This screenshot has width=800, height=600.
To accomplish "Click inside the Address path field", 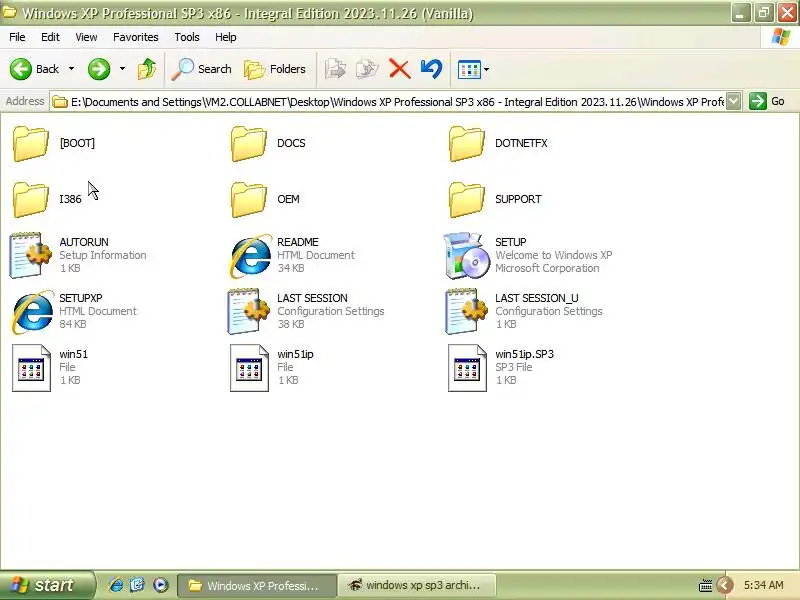I will coord(388,102).
